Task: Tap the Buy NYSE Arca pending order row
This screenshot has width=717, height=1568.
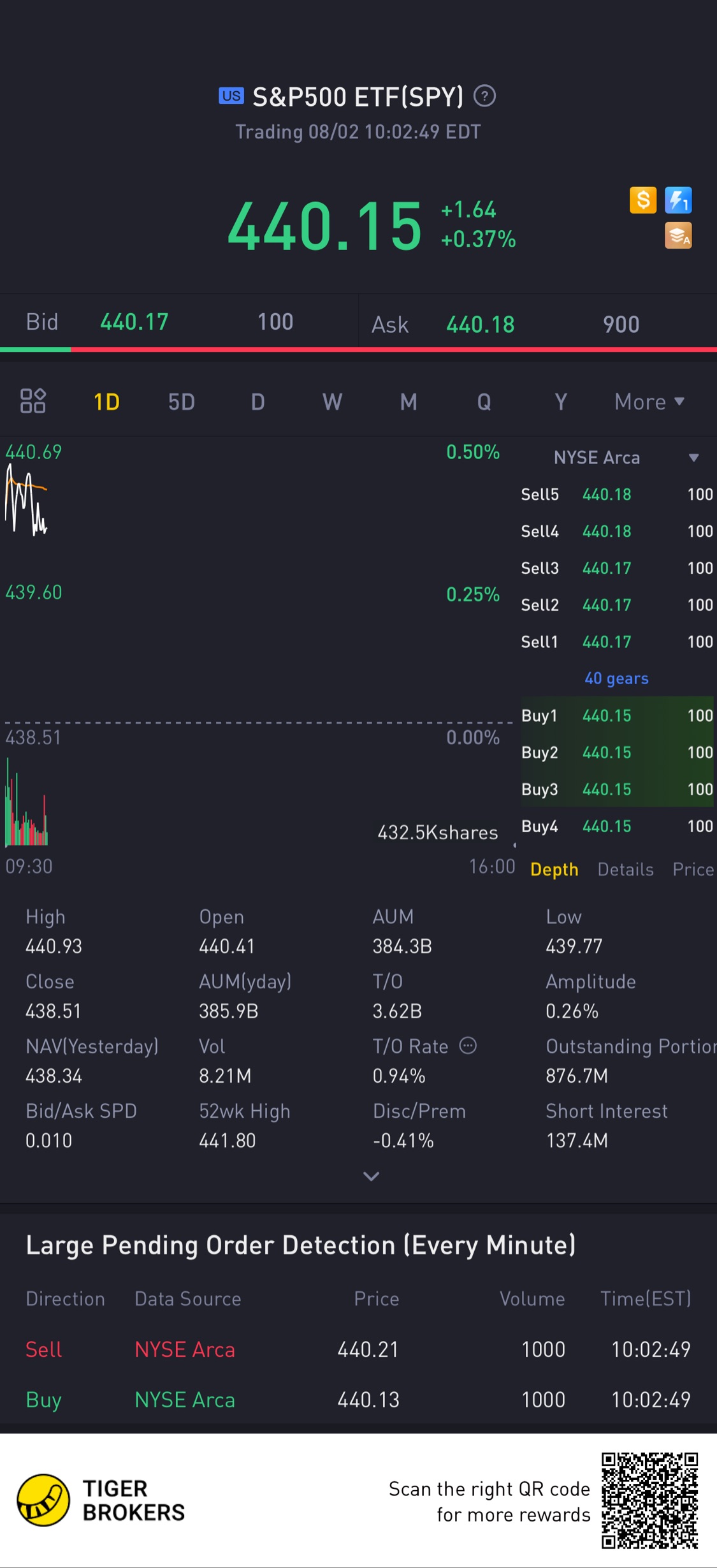Action: (358, 1400)
